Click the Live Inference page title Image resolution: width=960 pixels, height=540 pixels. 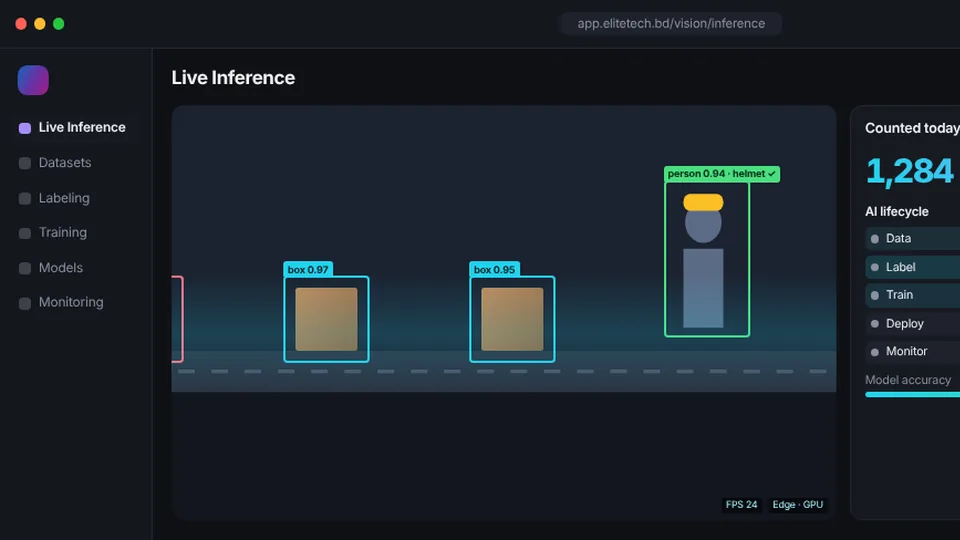point(233,78)
